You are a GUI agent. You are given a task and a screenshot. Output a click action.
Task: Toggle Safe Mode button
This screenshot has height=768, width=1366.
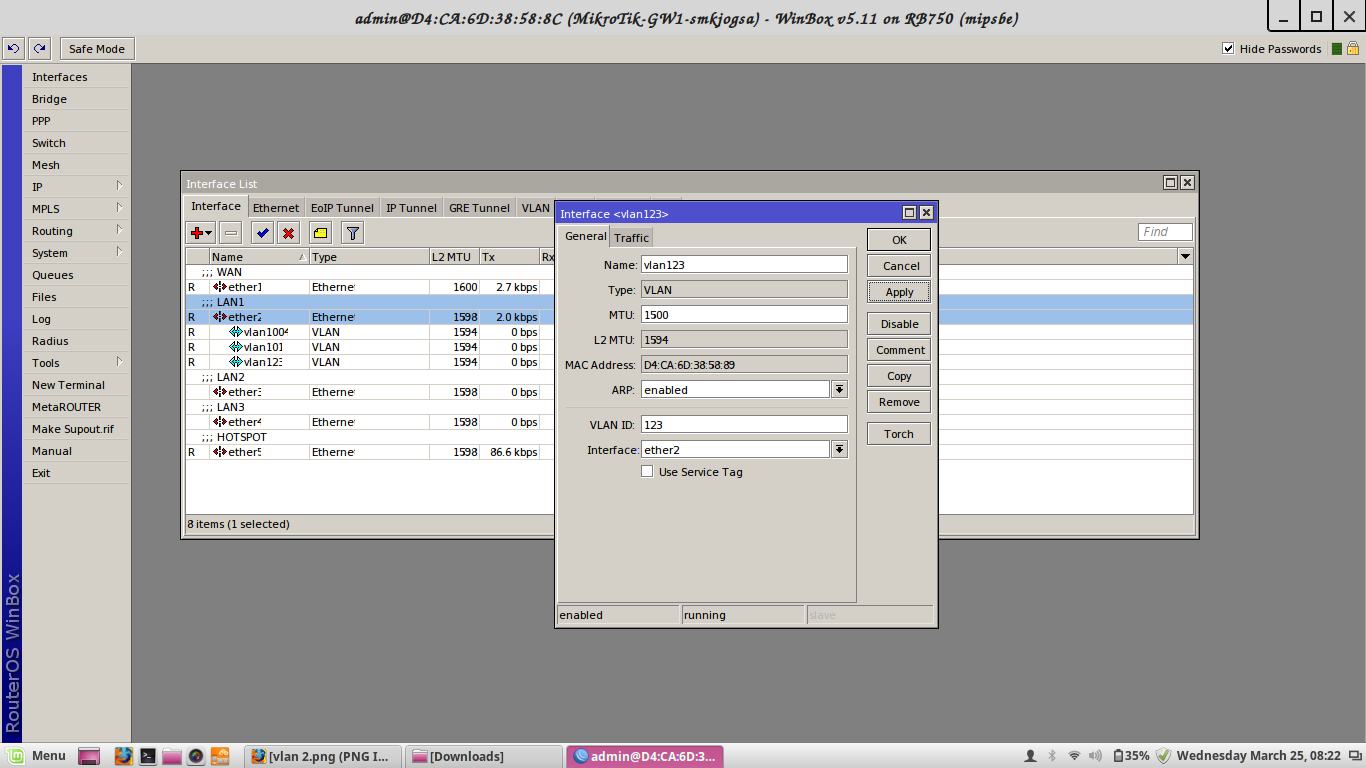pyautogui.click(x=97, y=49)
